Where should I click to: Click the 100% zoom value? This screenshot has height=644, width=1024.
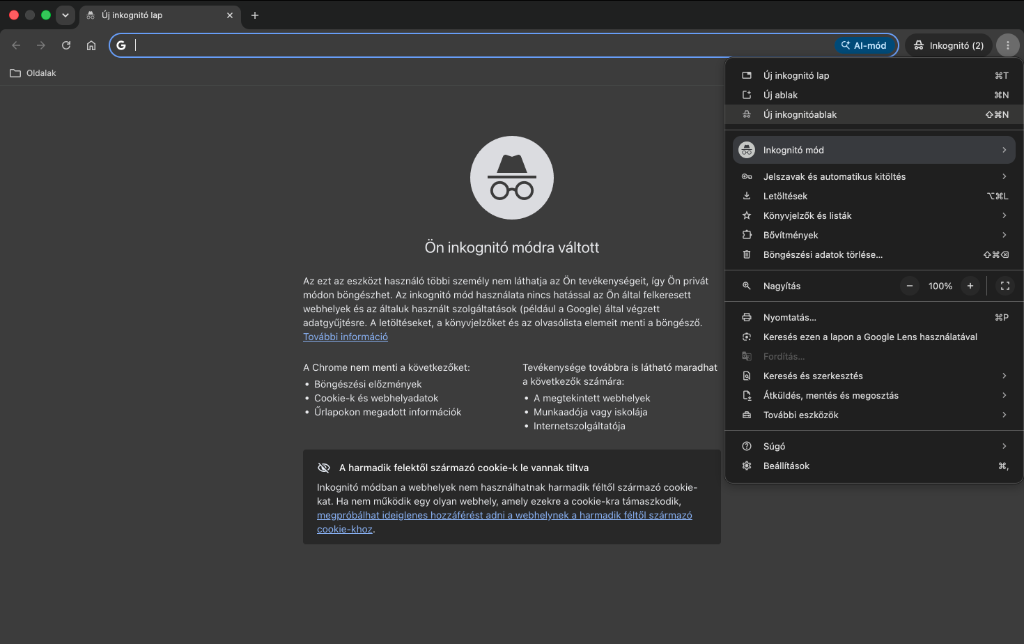click(940, 286)
